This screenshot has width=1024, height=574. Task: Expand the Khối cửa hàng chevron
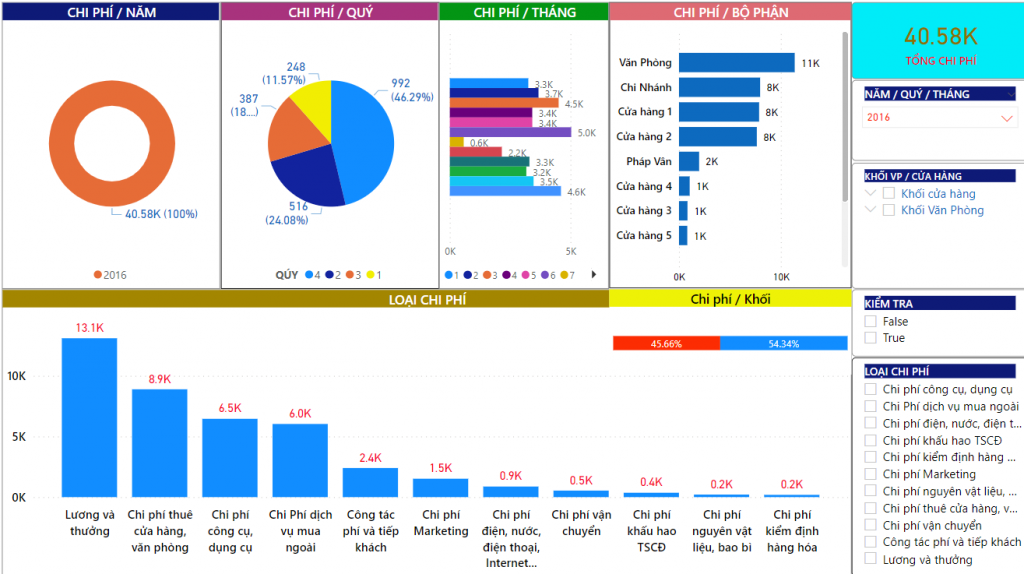[x=870, y=193]
